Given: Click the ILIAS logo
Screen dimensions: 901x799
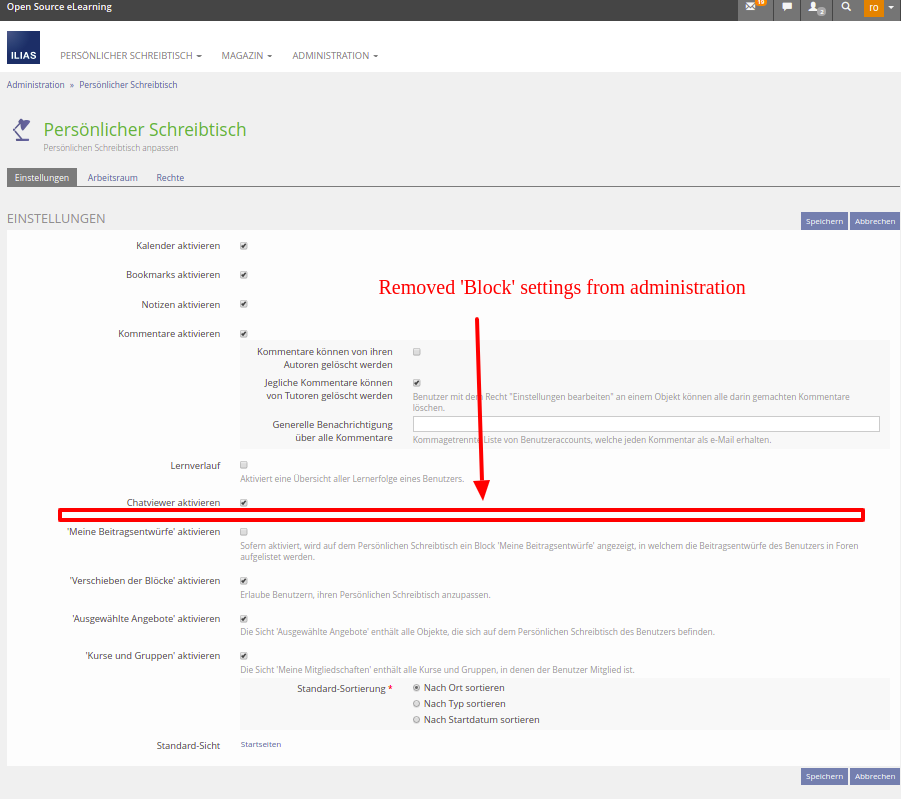Looking at the screenshot, I should pos(23,48).
